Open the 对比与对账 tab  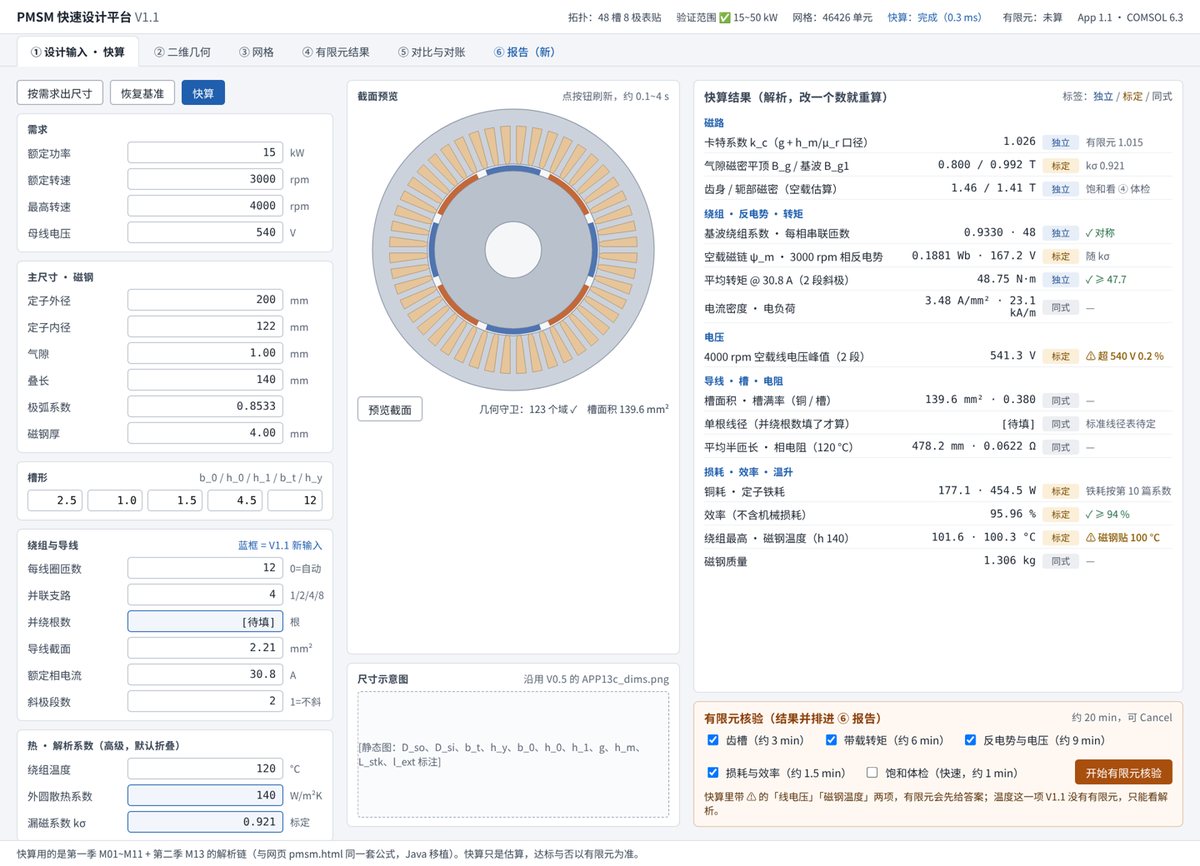pyautogui.click(x=431, y=52)
